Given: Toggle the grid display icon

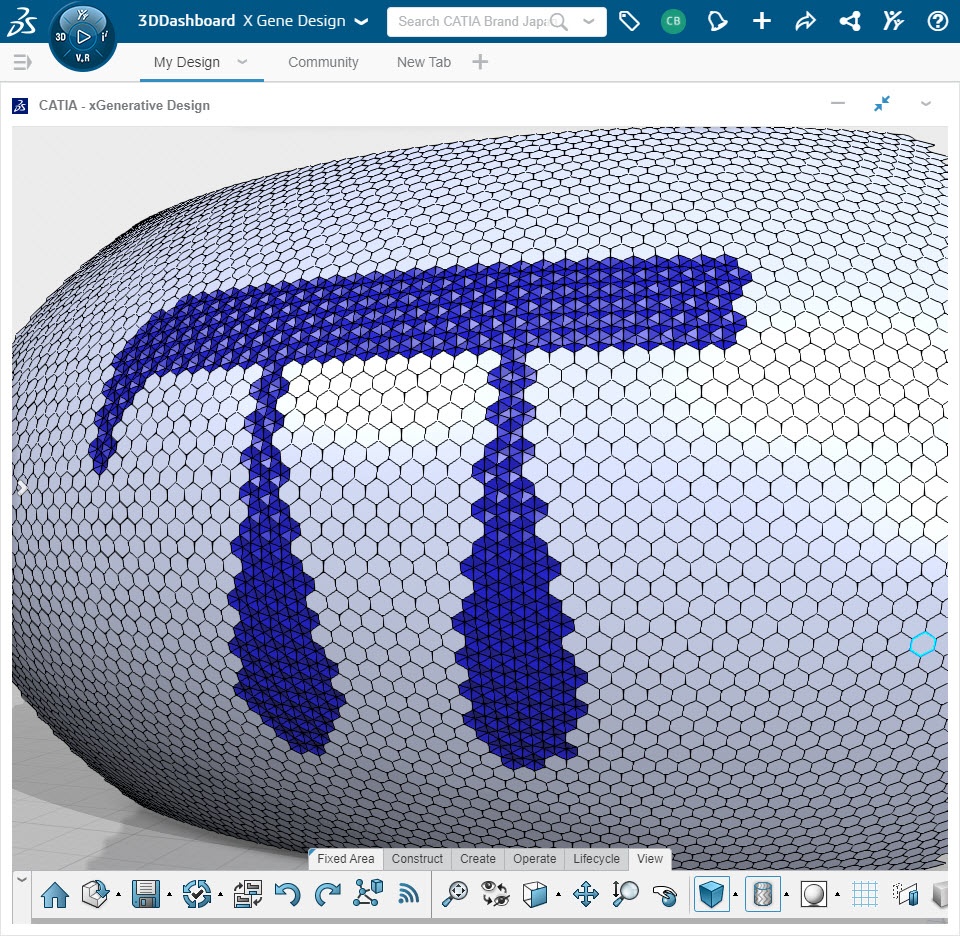Looking at the screenshot, I should coord(865,895).
